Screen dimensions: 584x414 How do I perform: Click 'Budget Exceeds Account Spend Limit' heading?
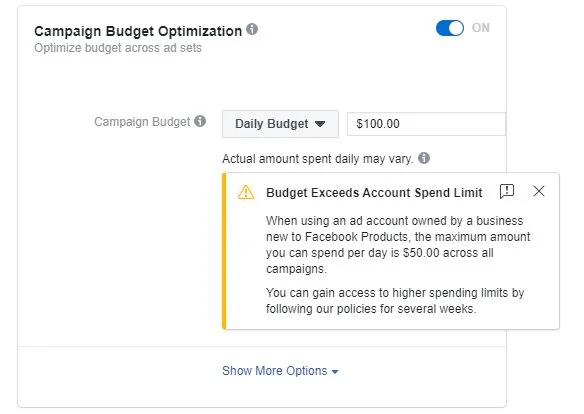tap(374, 192)
